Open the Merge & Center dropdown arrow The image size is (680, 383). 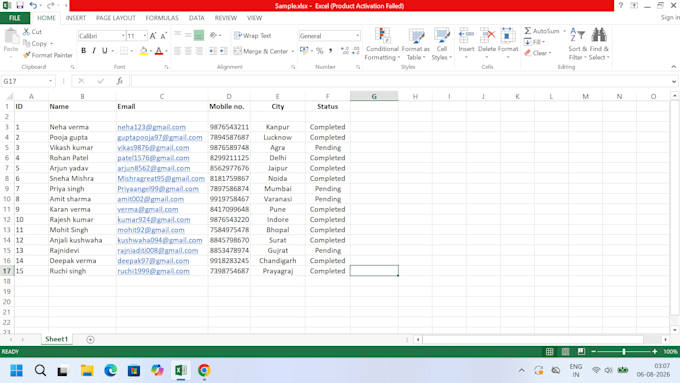coord(293,51)
